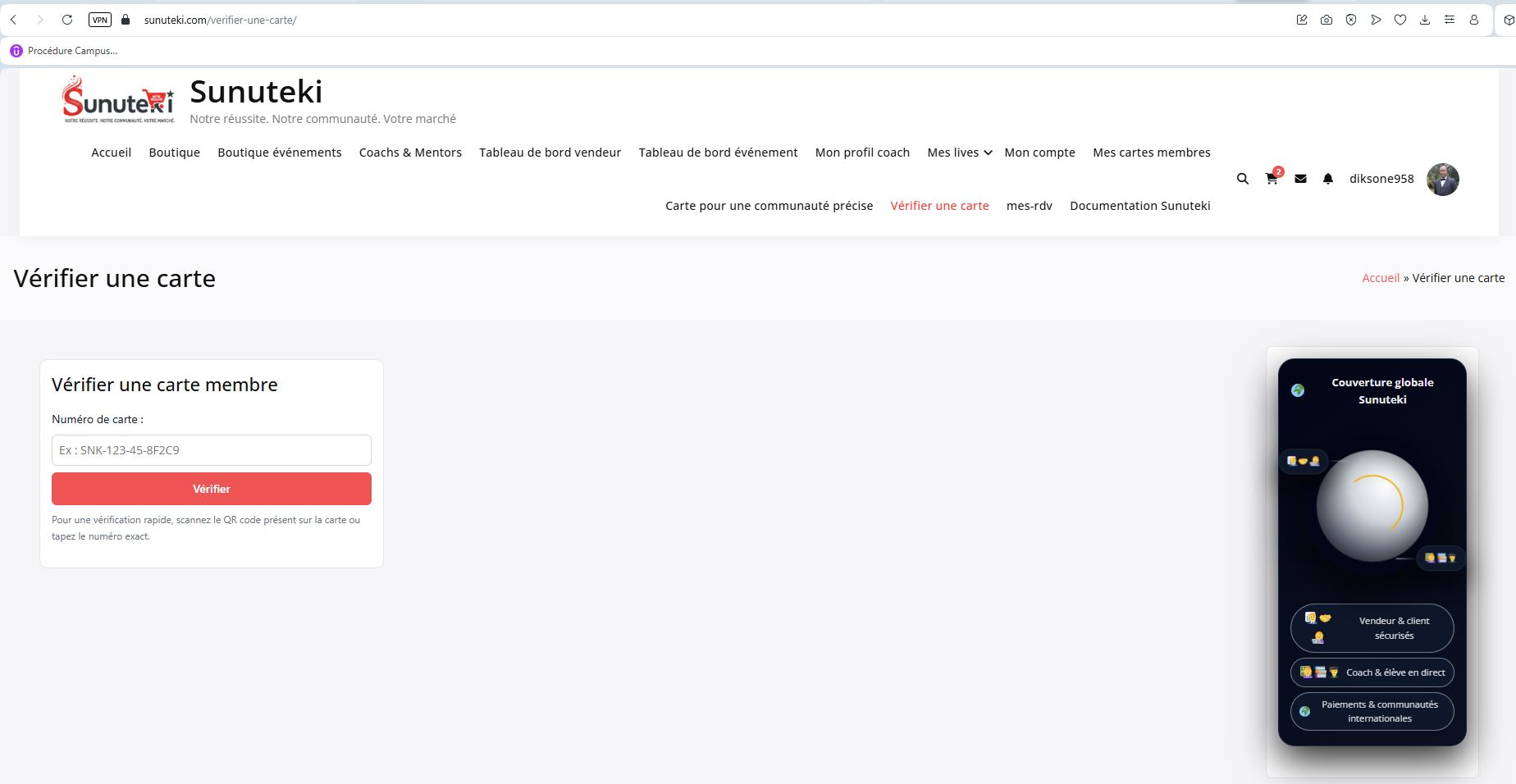1516x784 pixels.
Task: Open the shopping cart icon
Action: coord(1272,179)
